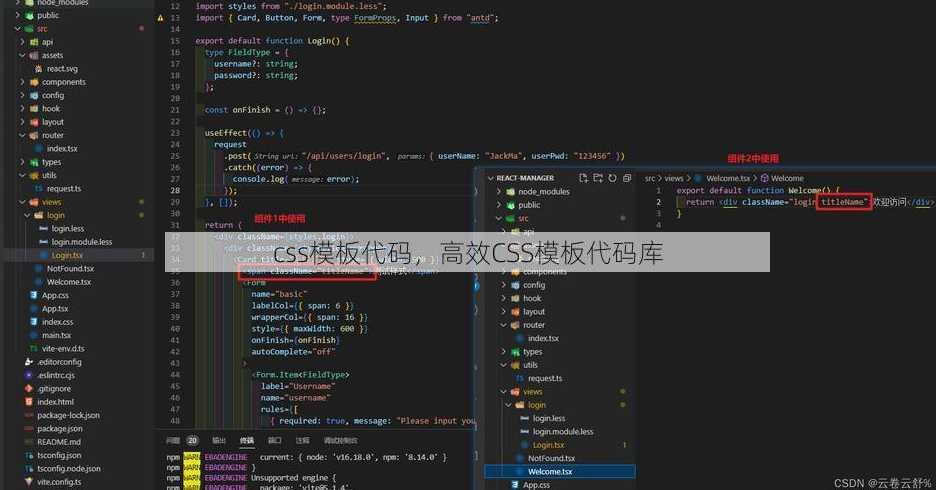Click the problems count badge 20
The height and width of the screenshot is (490, 936).
click(x=192, y=440)
